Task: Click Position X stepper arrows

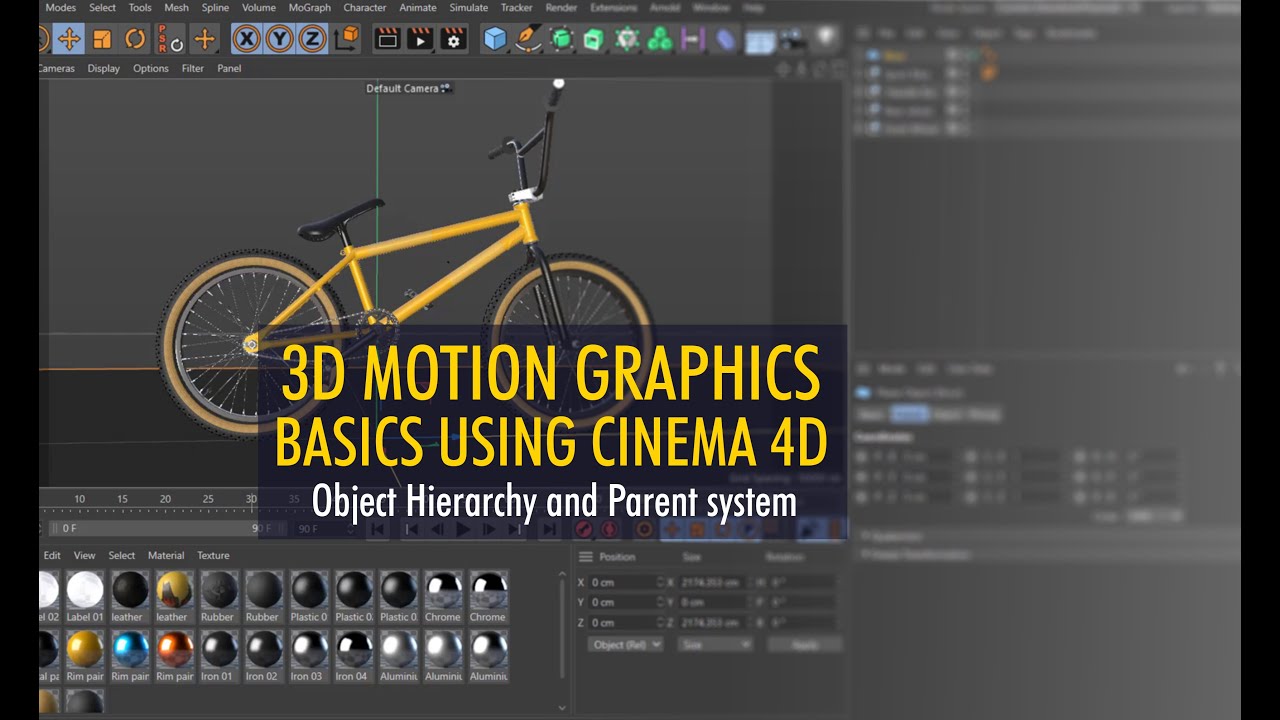Action: [x=660, y=582]
